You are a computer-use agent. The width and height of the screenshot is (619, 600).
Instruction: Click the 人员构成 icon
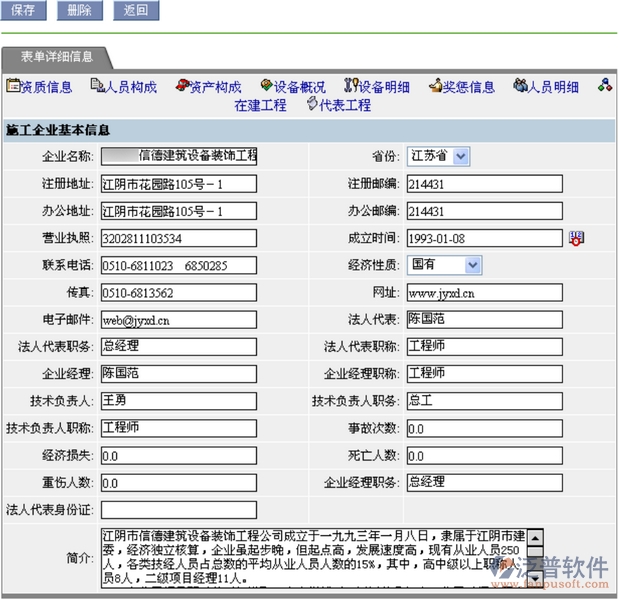tap(97, 87)
